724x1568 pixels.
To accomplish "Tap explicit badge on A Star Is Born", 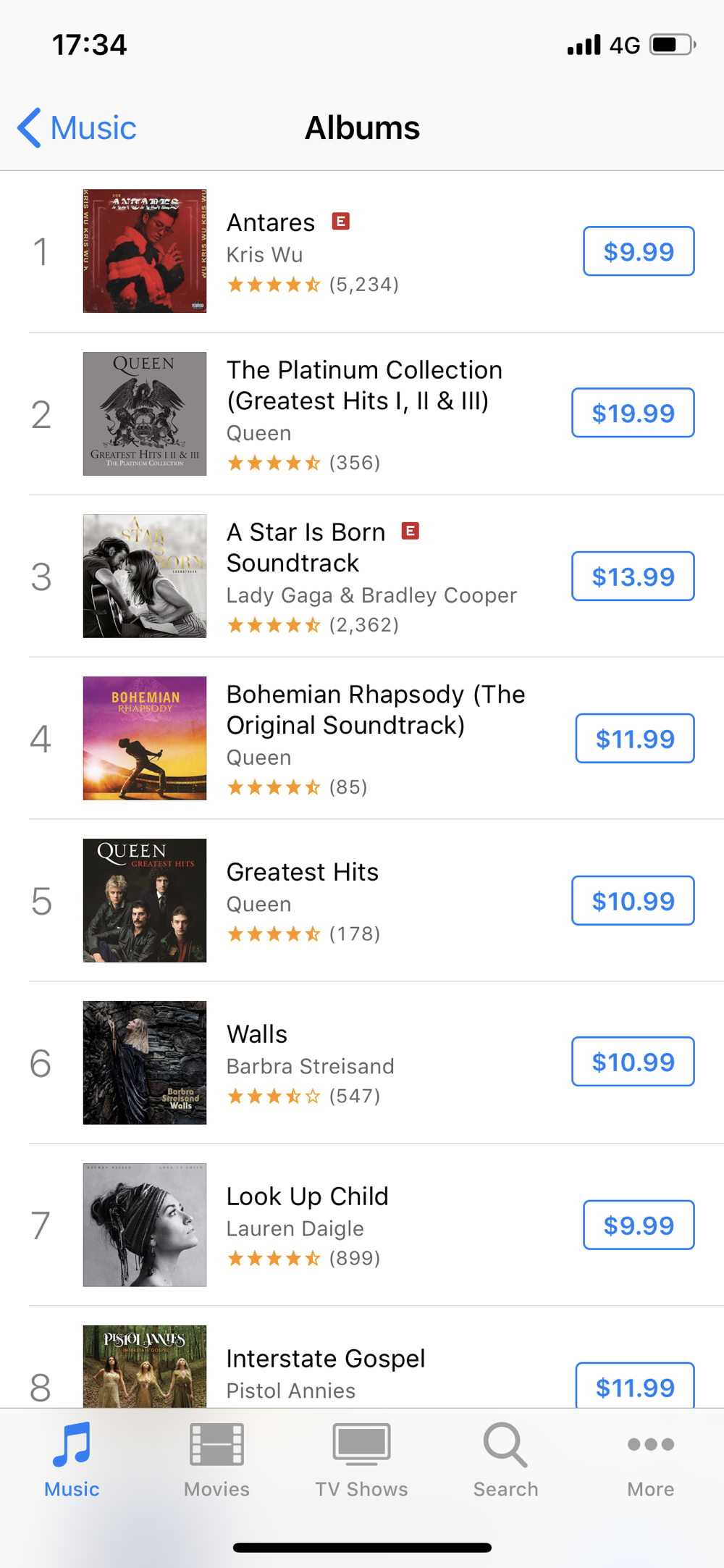I will pyautogui.click(x=411, y=531).
